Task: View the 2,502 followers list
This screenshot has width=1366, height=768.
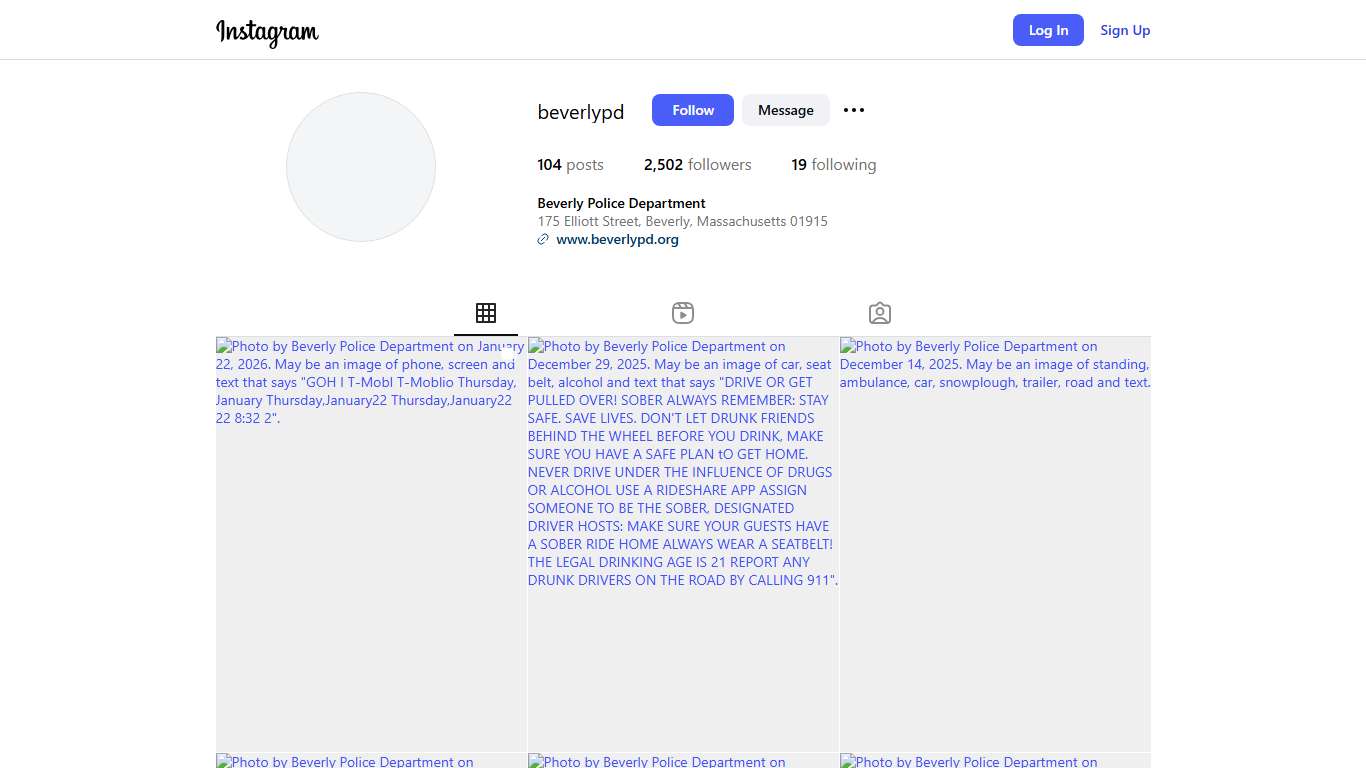Action: [x=697, y=165]
